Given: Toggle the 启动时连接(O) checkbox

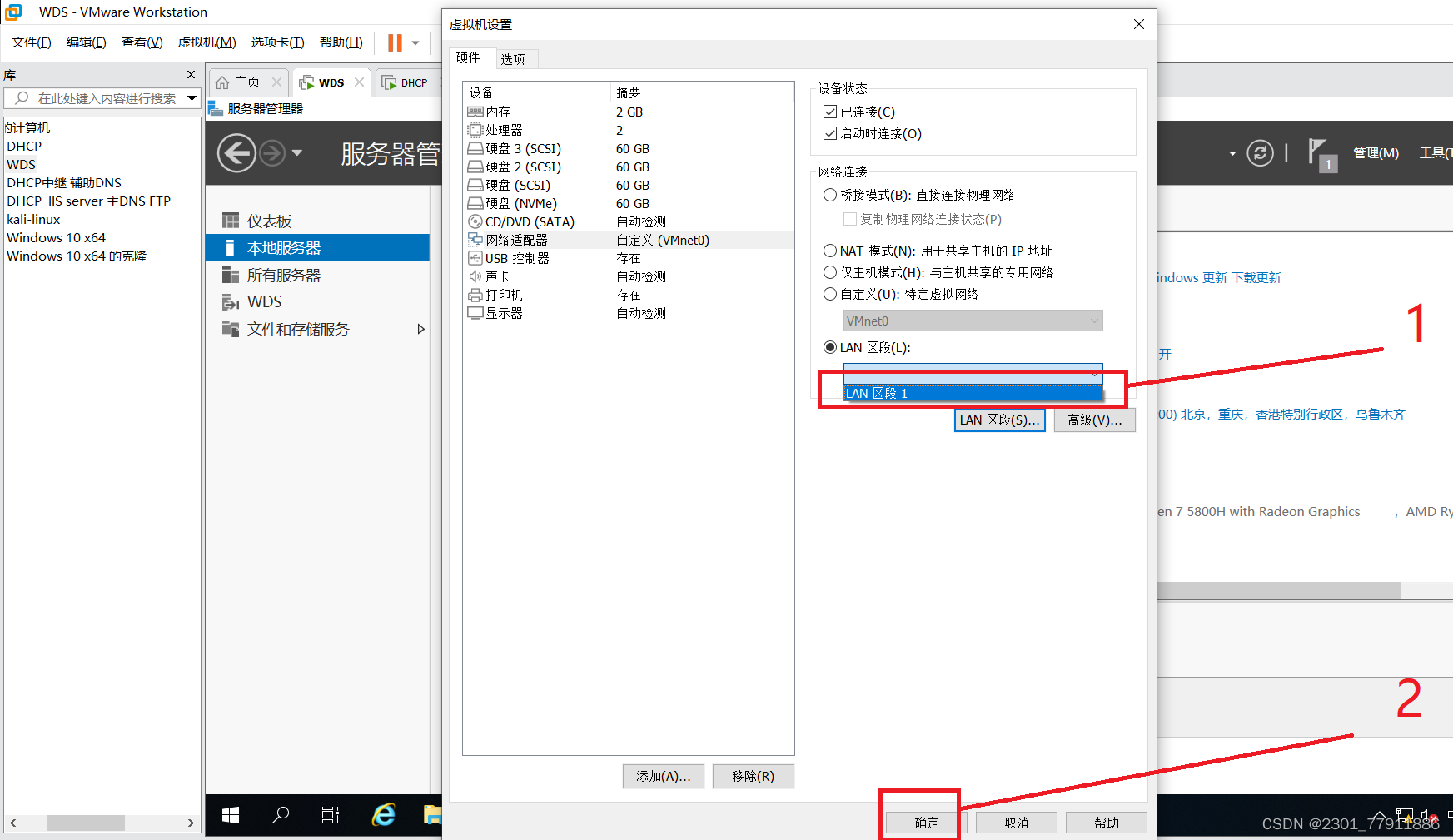Looking at the screenshot, I should (x=829, y=133).
